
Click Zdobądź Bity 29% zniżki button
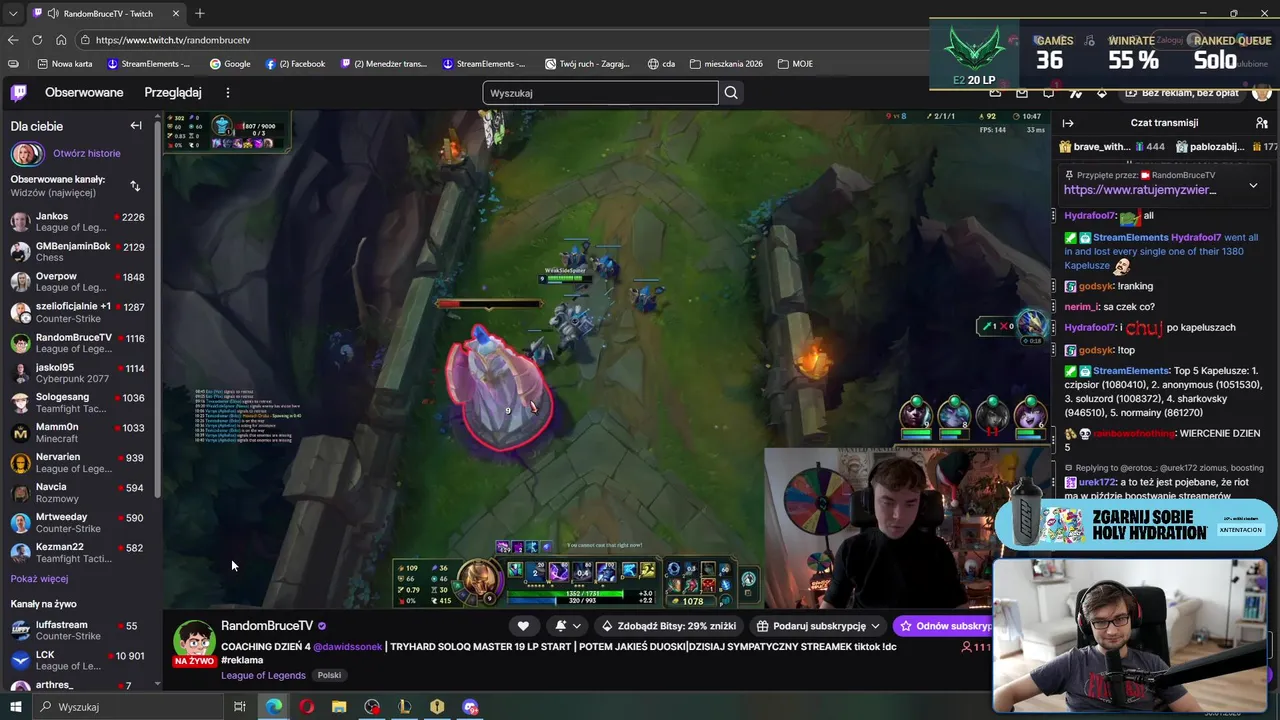pyautogui.click(x=669, y=626)
